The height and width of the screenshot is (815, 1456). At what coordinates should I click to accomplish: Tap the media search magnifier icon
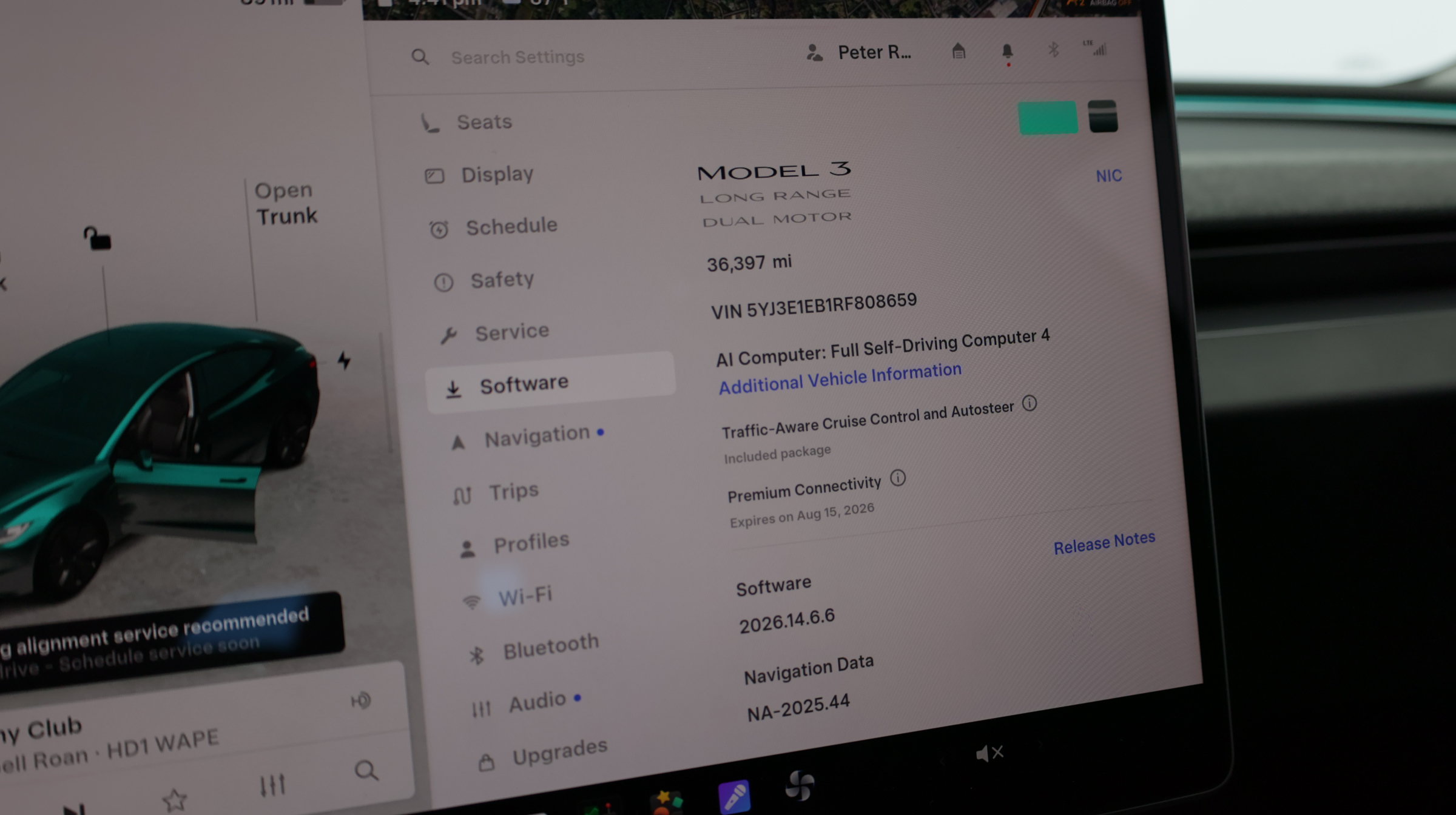(366, 770)
